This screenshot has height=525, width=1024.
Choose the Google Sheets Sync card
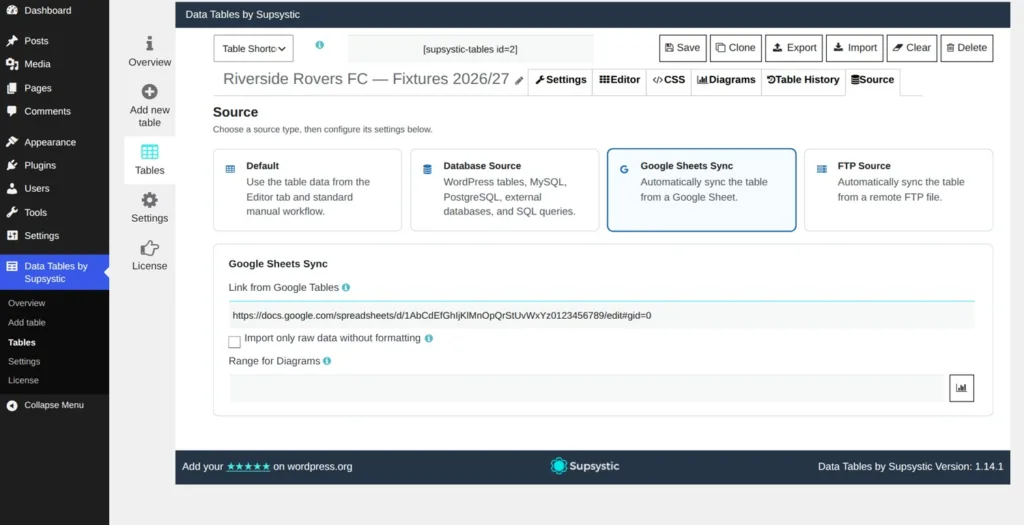click(702, 190)
